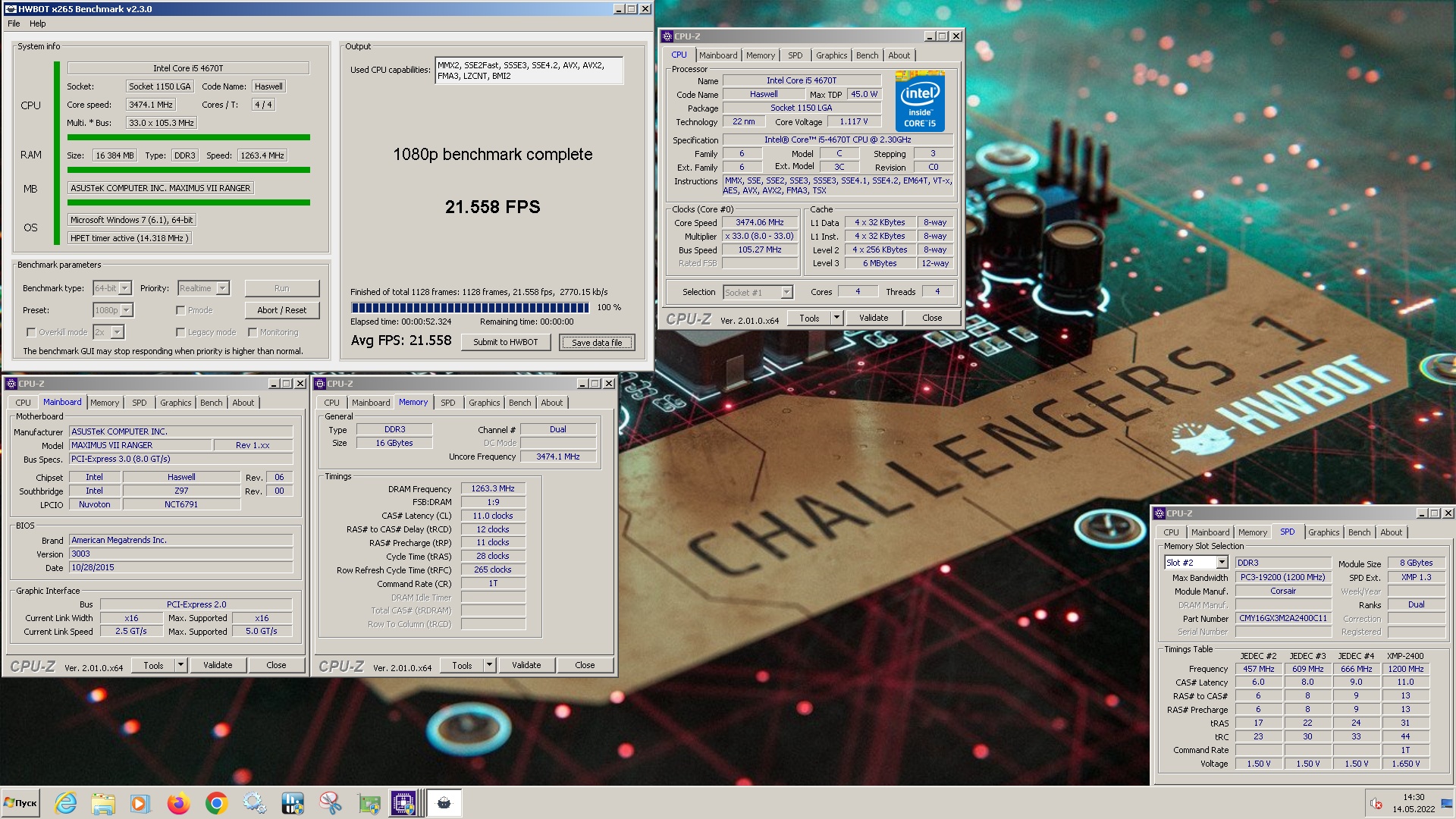
Task: Open the File menu in HWBOT x265
Action: pos(14,24)
